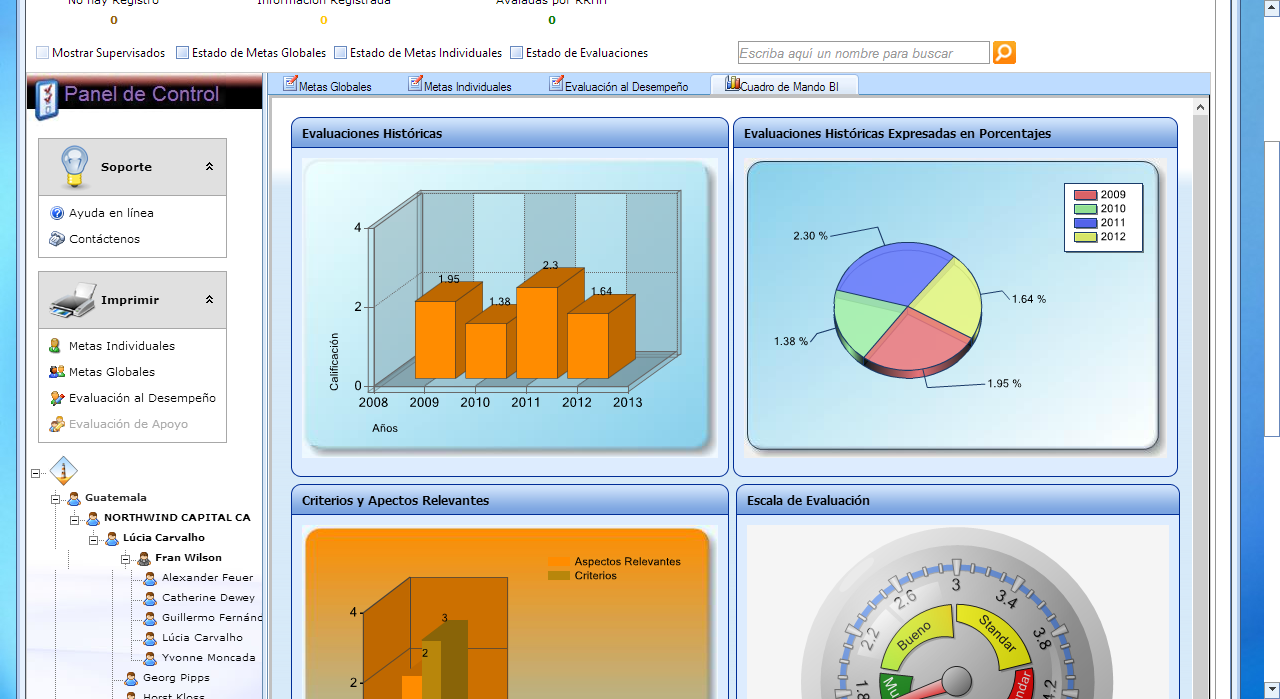Click the Panel de Control clipboard icon
Image resolution: width=1280 pixels, height=699 pixels.
(46, 98)
